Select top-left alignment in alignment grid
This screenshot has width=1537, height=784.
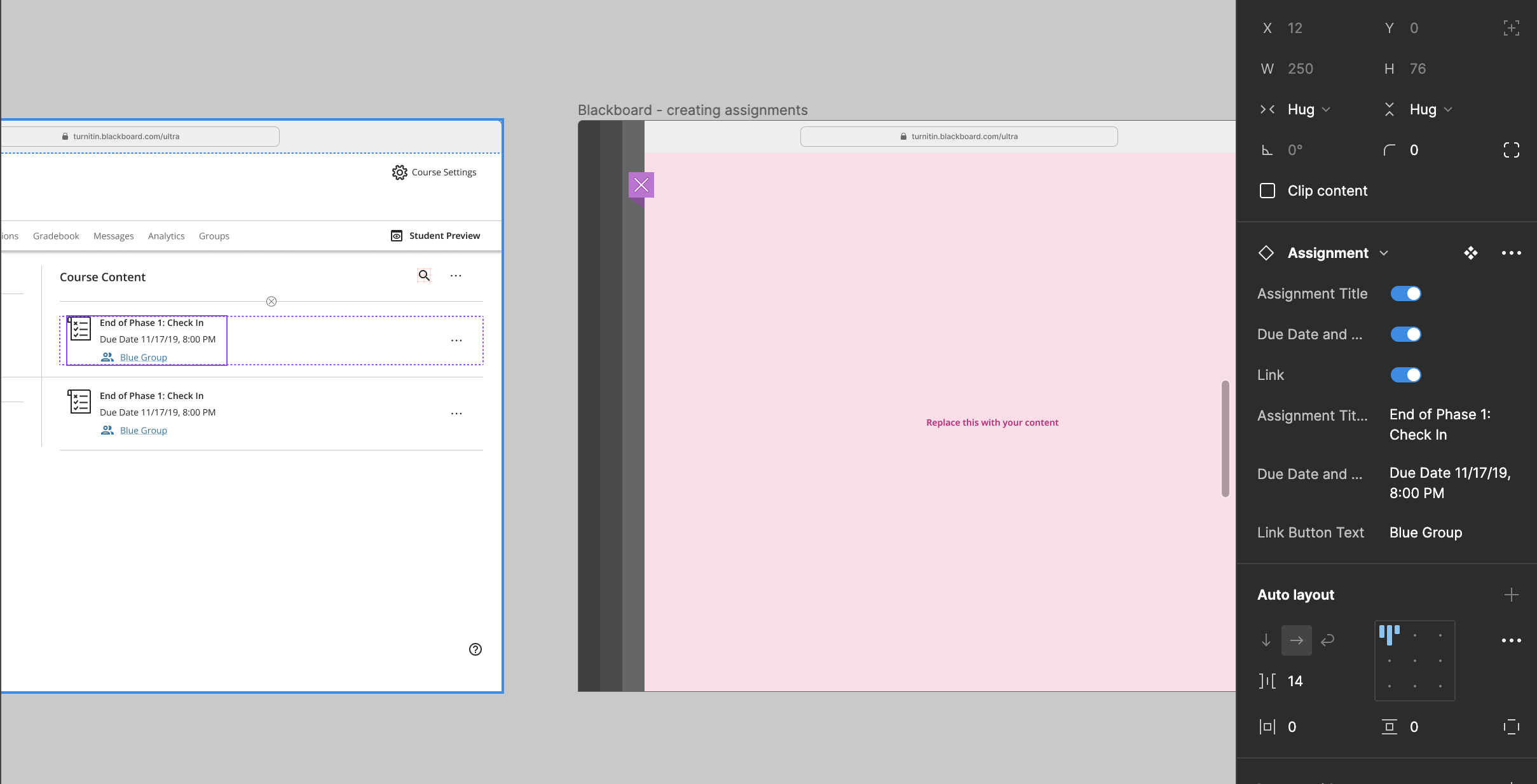pyautogui.click(x=1390, y=635)
